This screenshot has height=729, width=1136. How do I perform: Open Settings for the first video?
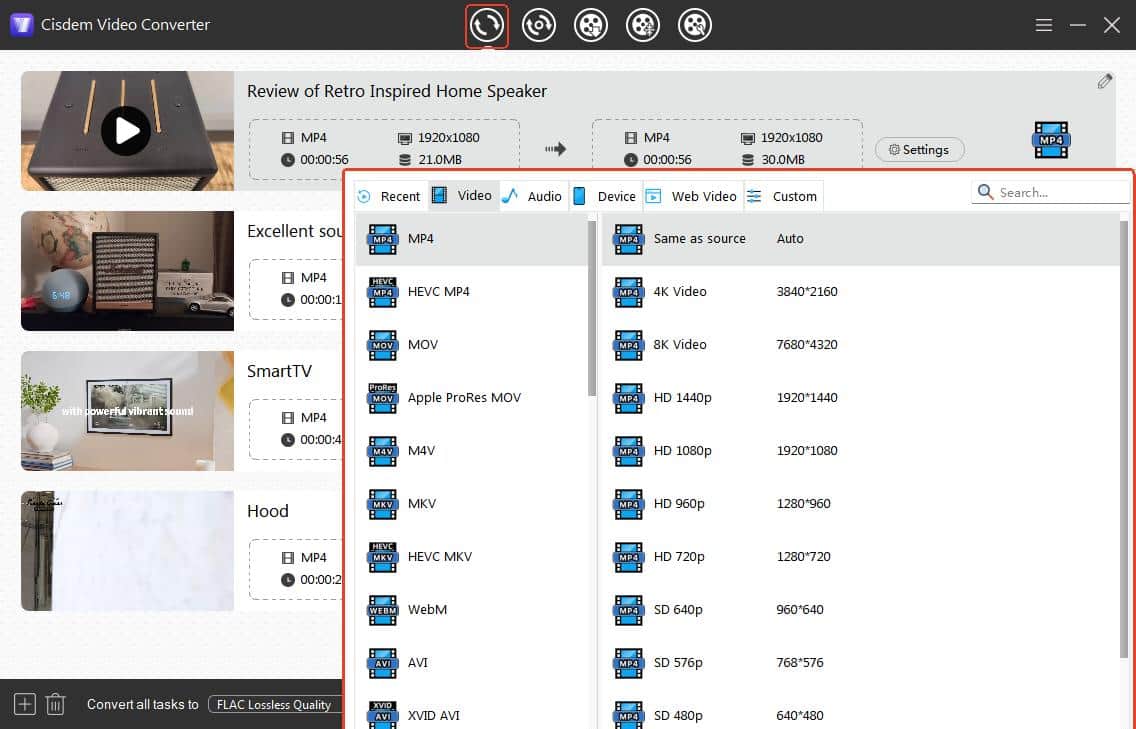(x=919, y=149)
